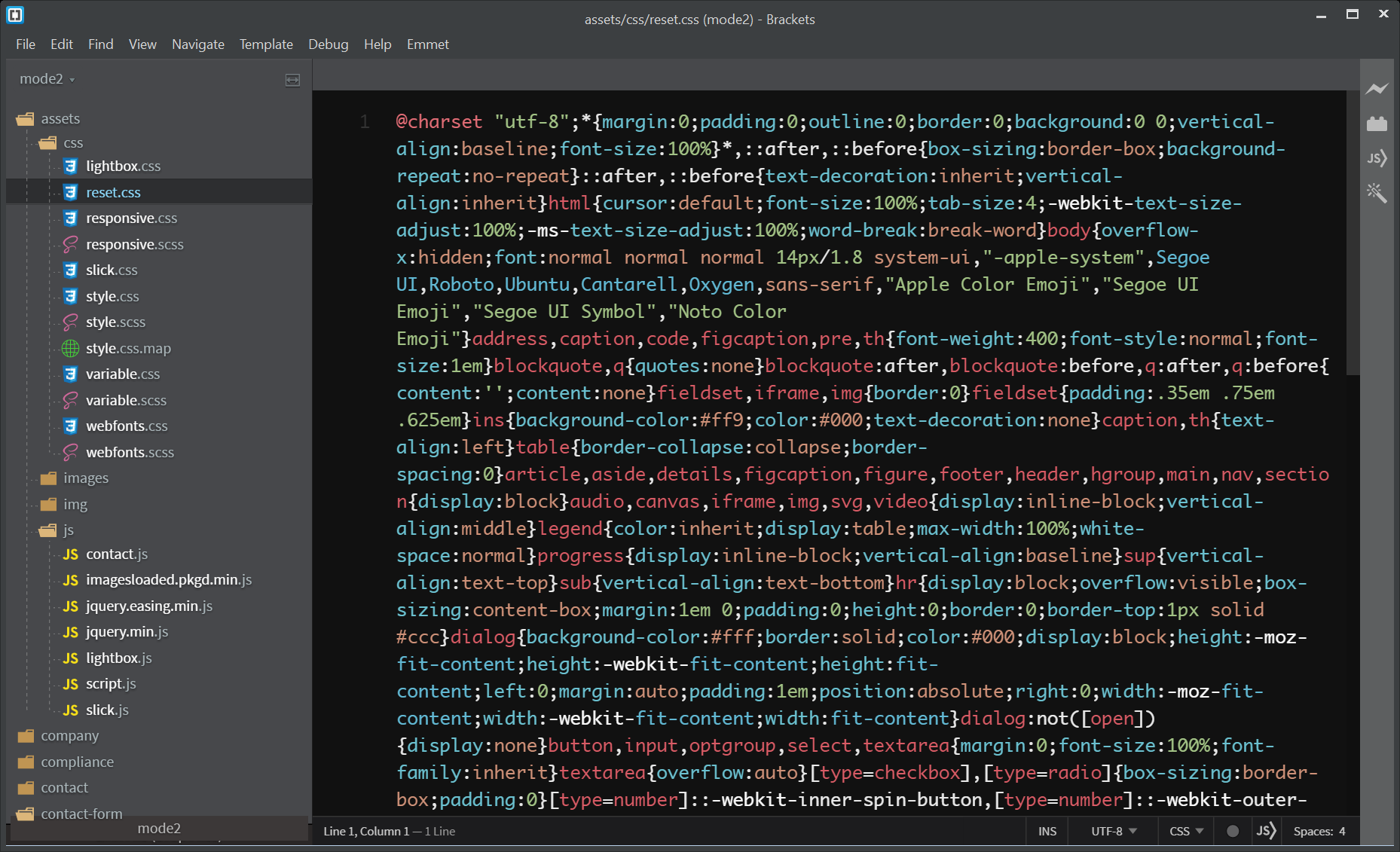This screenshot has height=852, width=1400.
Task: Click the magic wand beautify icon
Action: pyautogui.click(x=1377, y=193)
